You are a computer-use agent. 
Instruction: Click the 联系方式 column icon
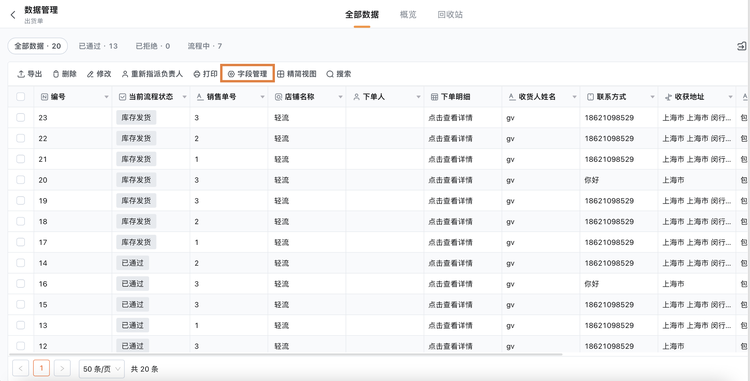590,97
